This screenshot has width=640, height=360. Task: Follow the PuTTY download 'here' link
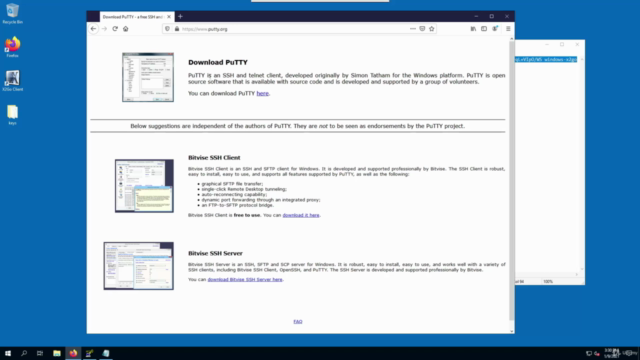[262, 93]
